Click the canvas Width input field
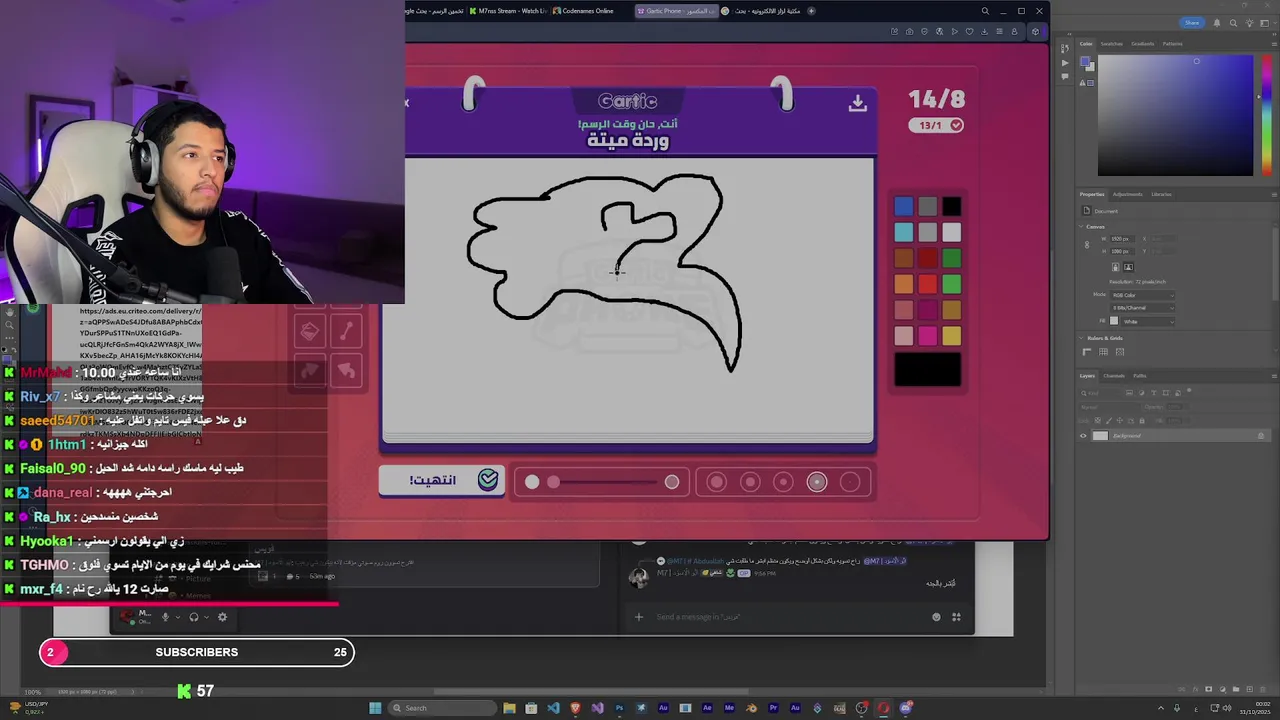This screenshot has width=1280, height=720. pyautogui.click(x=1122, y=239)
